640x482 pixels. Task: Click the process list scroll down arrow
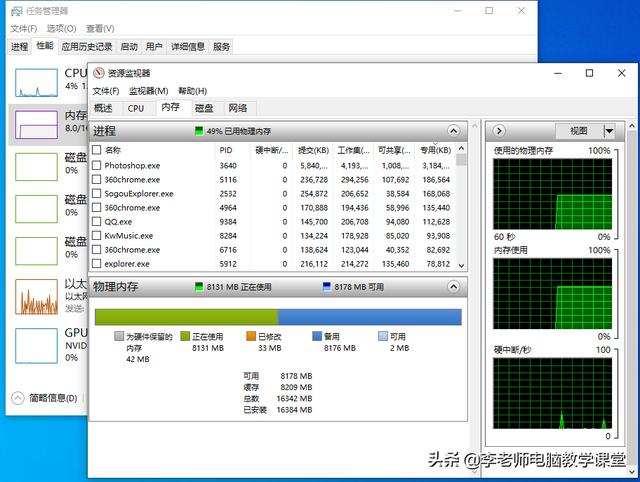[461, 266]
